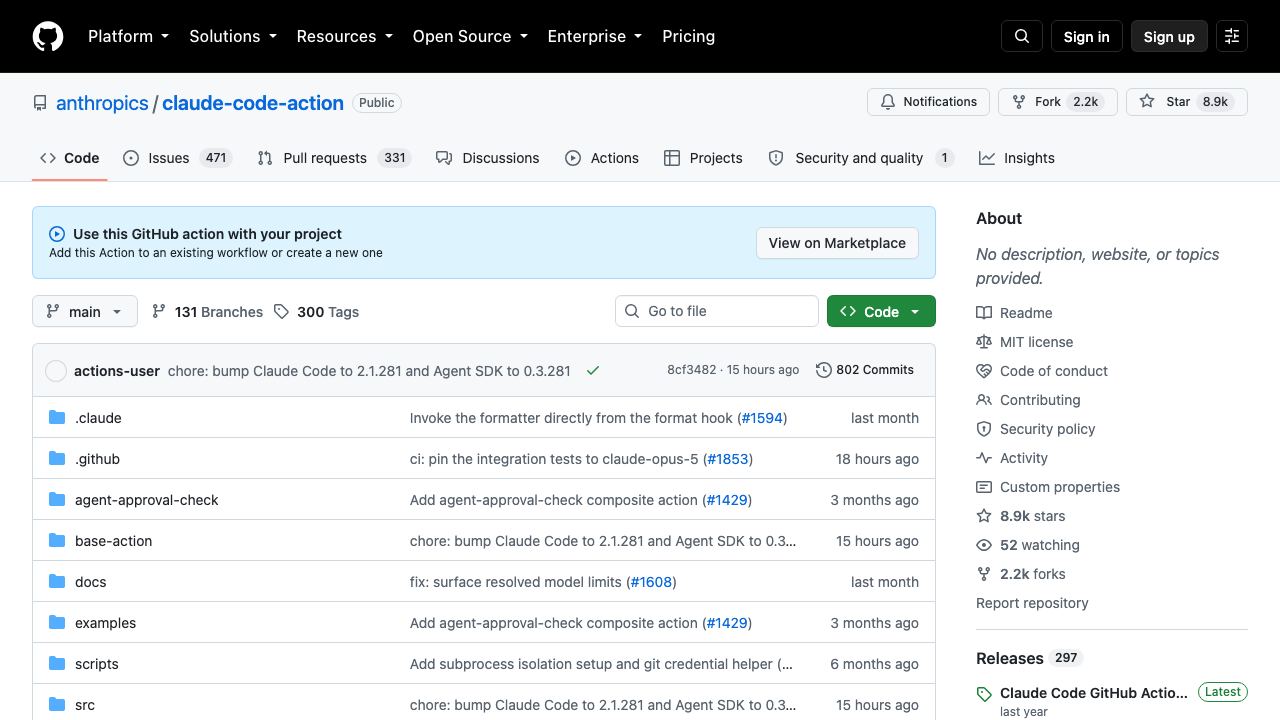Focus the Go to file search field
The height and width of the screenshot is (720, 1280).
717,311
